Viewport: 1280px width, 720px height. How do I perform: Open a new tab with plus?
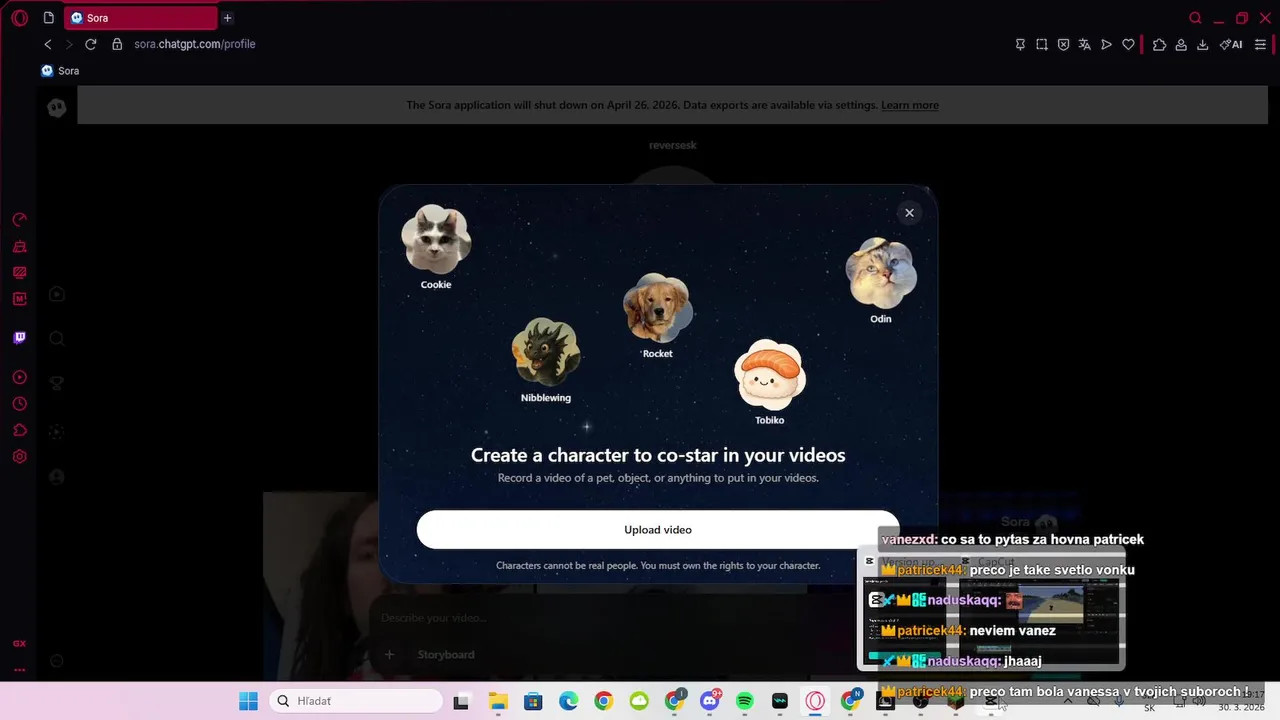228,18
